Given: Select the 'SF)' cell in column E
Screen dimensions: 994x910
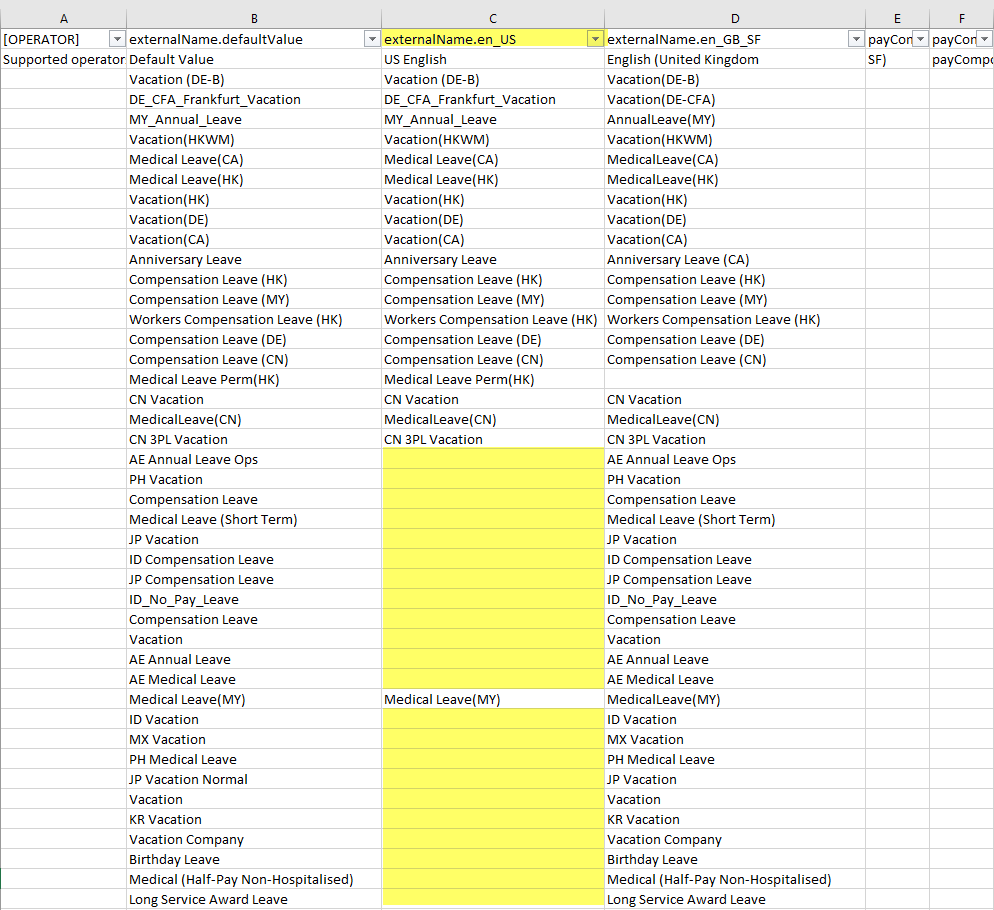Looking at the screenshot, I should [898, 60].
